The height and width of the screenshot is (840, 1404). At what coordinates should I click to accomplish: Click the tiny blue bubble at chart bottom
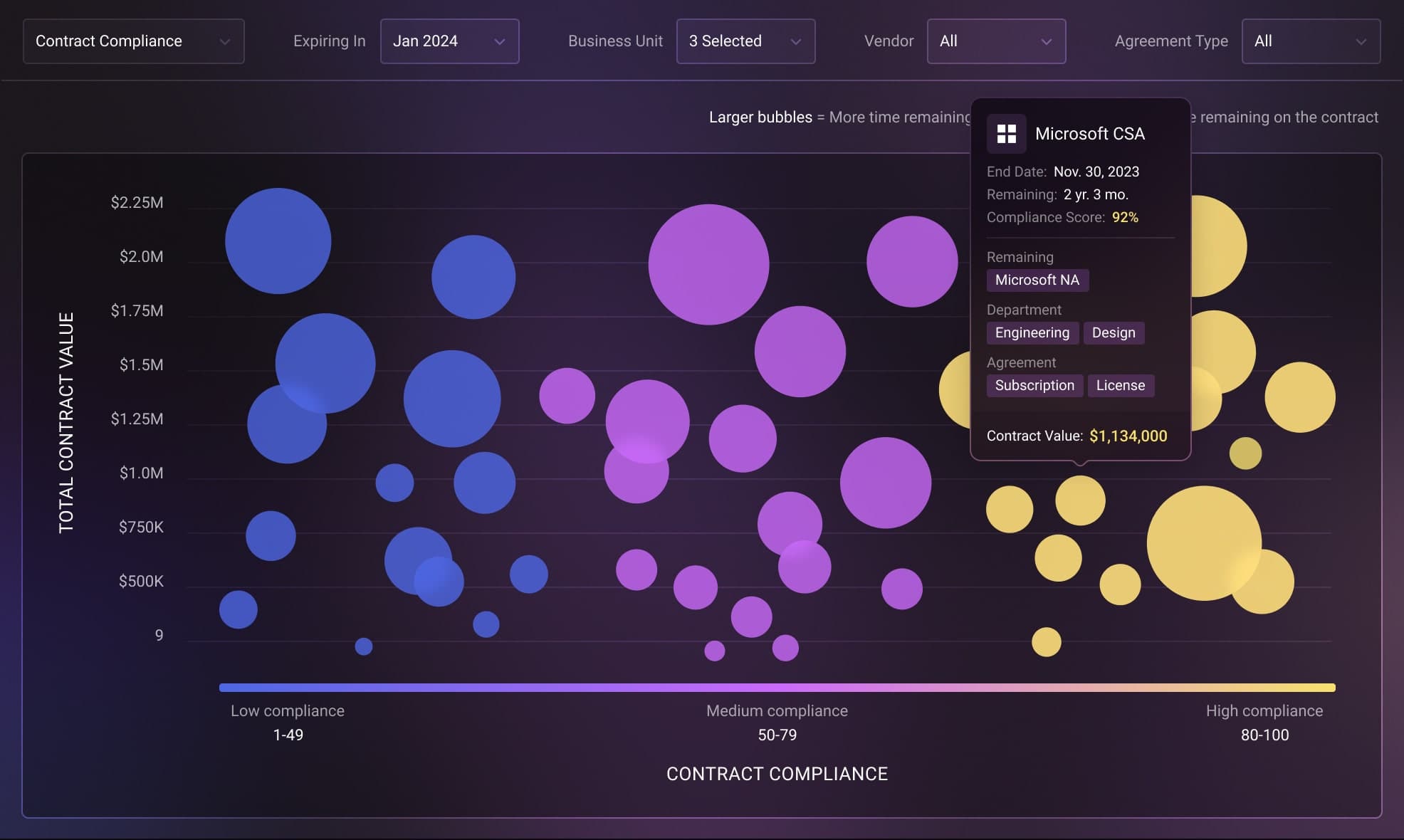coord(363,646)
